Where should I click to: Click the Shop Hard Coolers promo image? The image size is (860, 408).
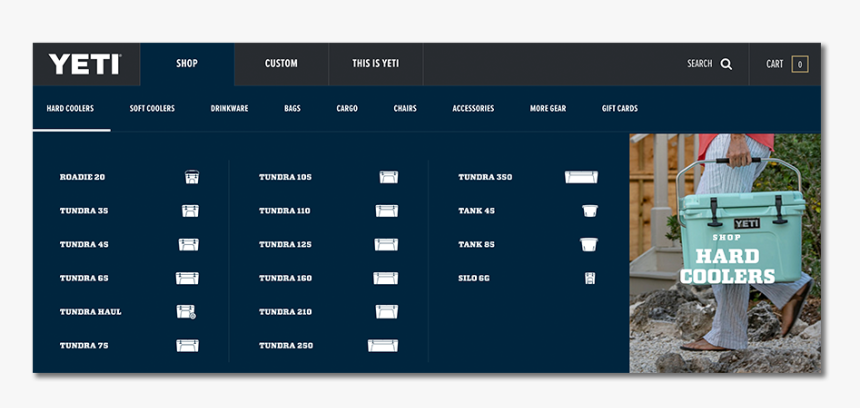tap(725, 253)
